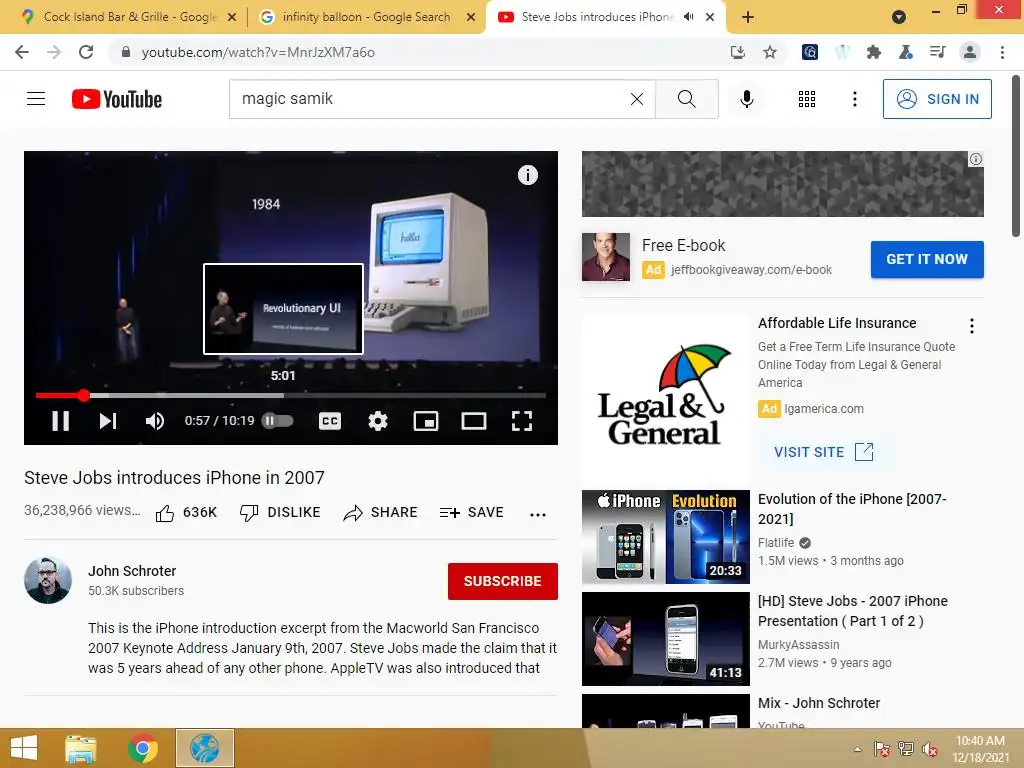
Task: Pause the video with the pause button
Action: coord(61,421)
